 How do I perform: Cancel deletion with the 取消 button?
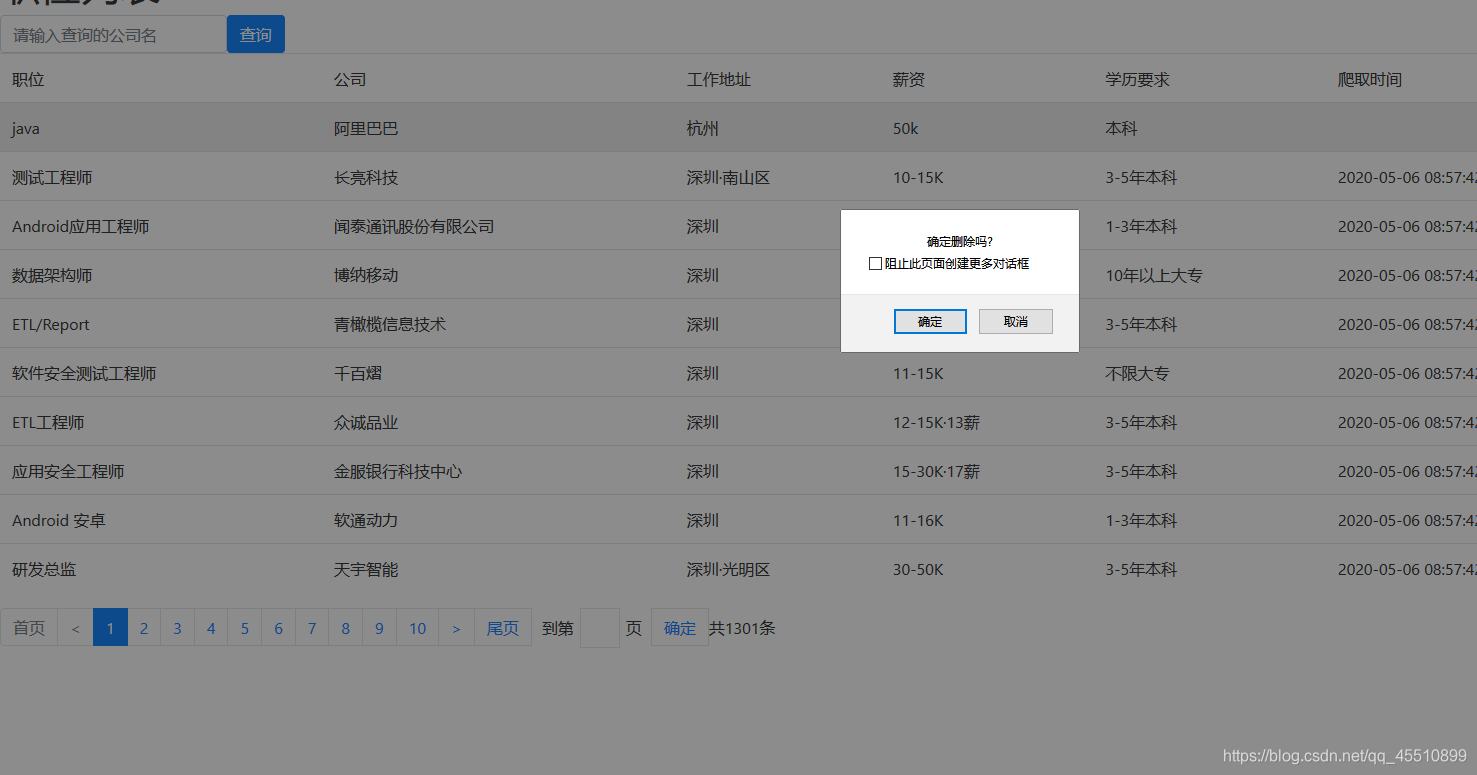[1015, 321]
